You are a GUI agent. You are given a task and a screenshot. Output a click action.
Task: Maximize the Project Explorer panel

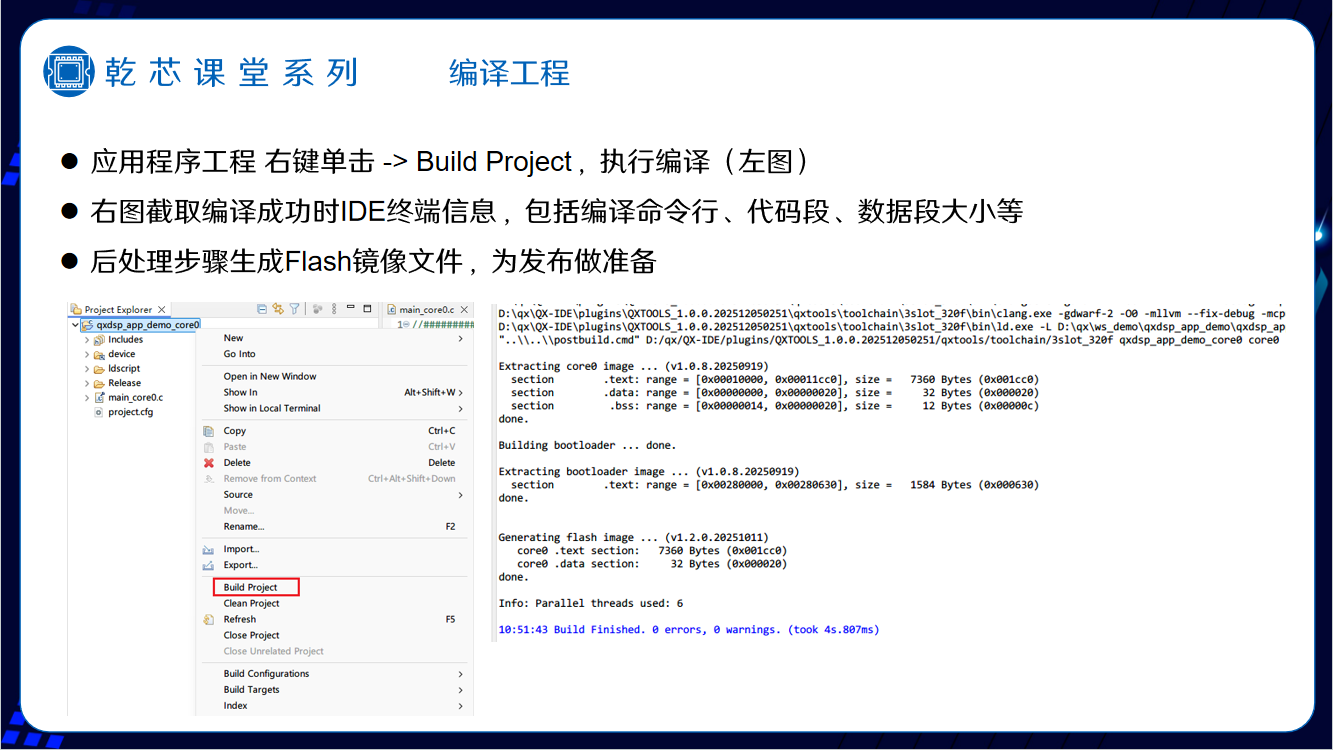(x=367, y=308)
